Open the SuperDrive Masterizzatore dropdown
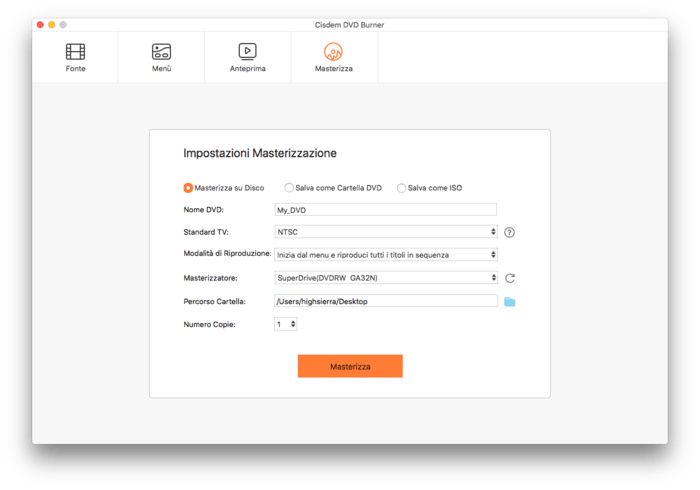This screenshot has height=490, width=700. [x=385, y=278]
